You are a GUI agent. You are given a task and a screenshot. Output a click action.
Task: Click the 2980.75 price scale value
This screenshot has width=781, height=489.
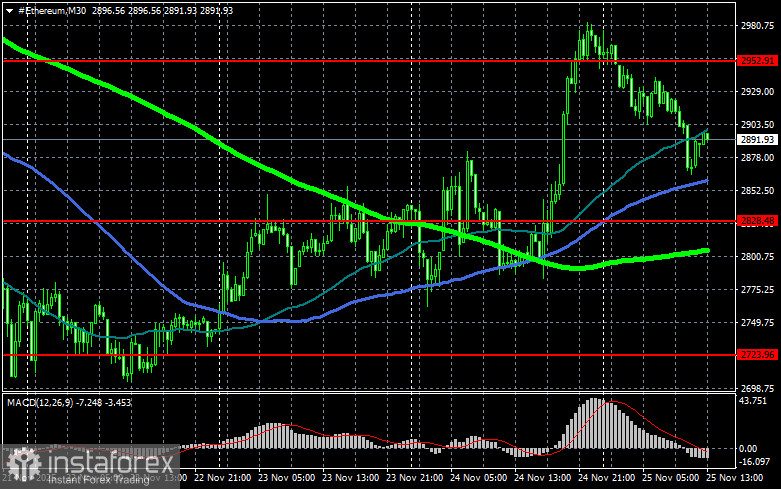758,25
